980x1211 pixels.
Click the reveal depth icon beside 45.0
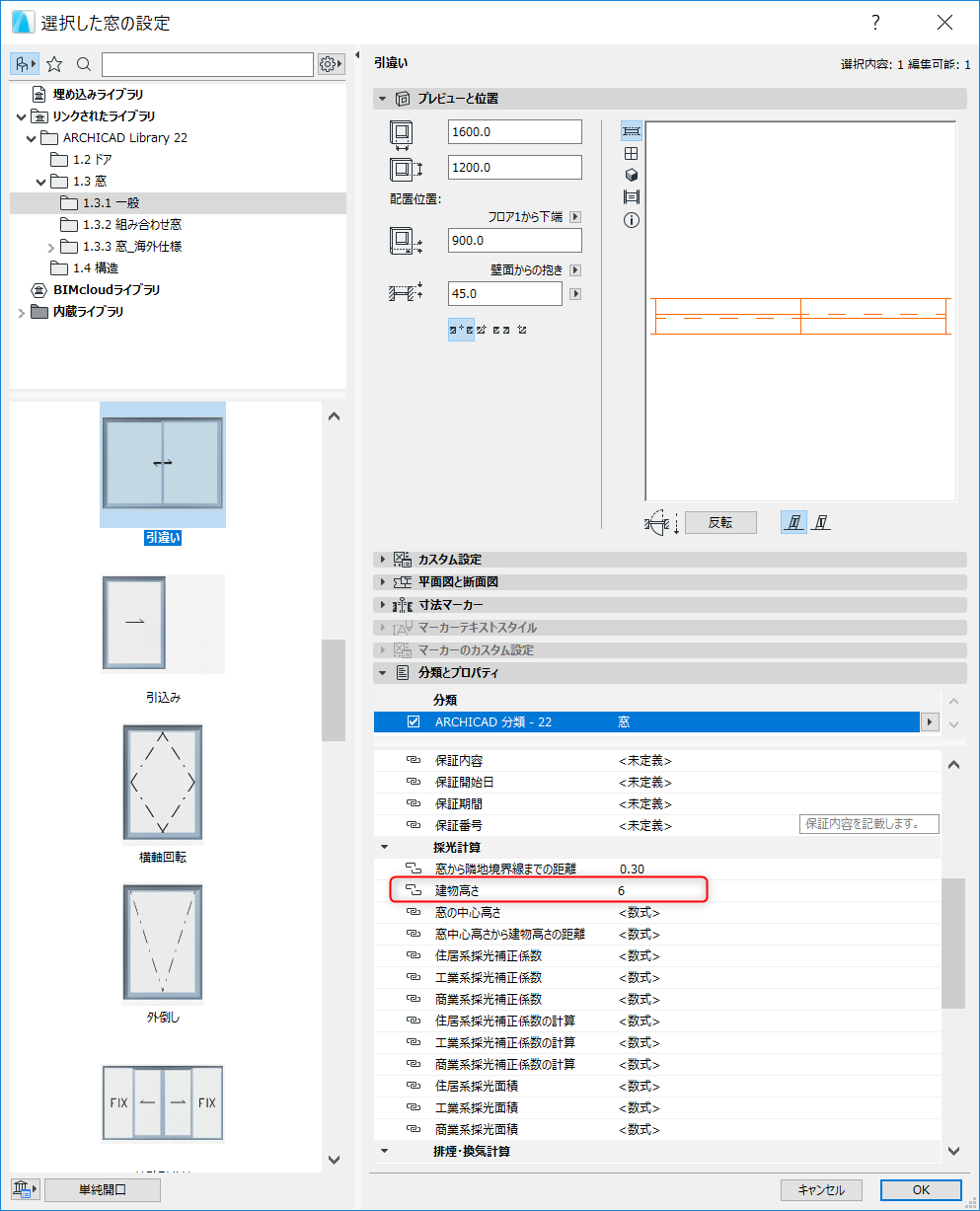click(406, 293)
